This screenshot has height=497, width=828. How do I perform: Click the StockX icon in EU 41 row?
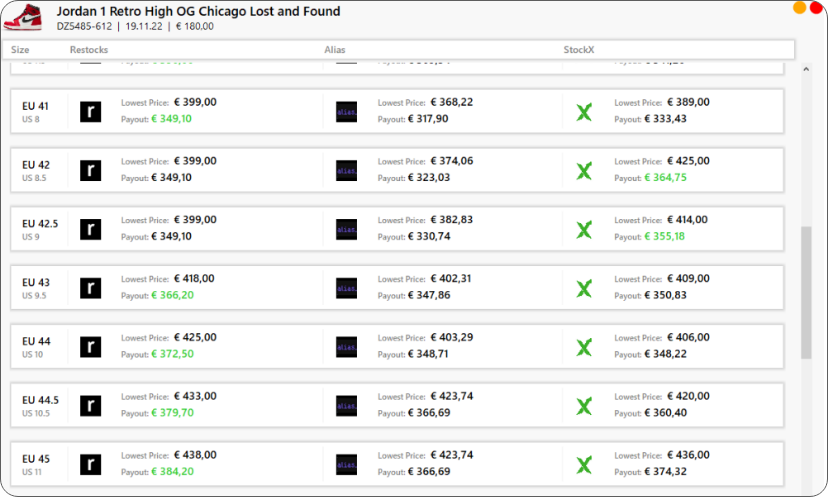[584, 112]
